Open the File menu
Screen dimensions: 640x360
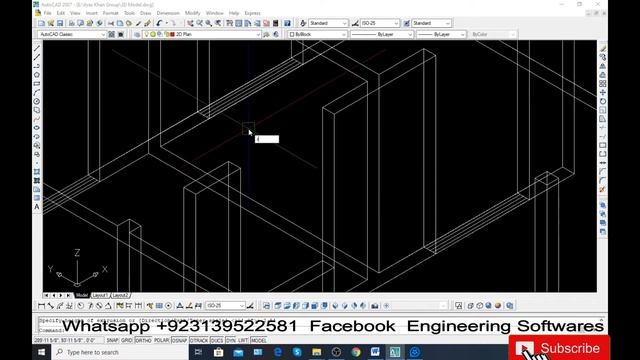point(48,13)
